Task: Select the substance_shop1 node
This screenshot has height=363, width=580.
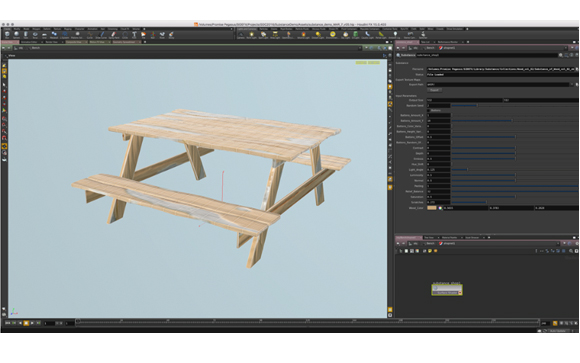Action: point(446,290)
